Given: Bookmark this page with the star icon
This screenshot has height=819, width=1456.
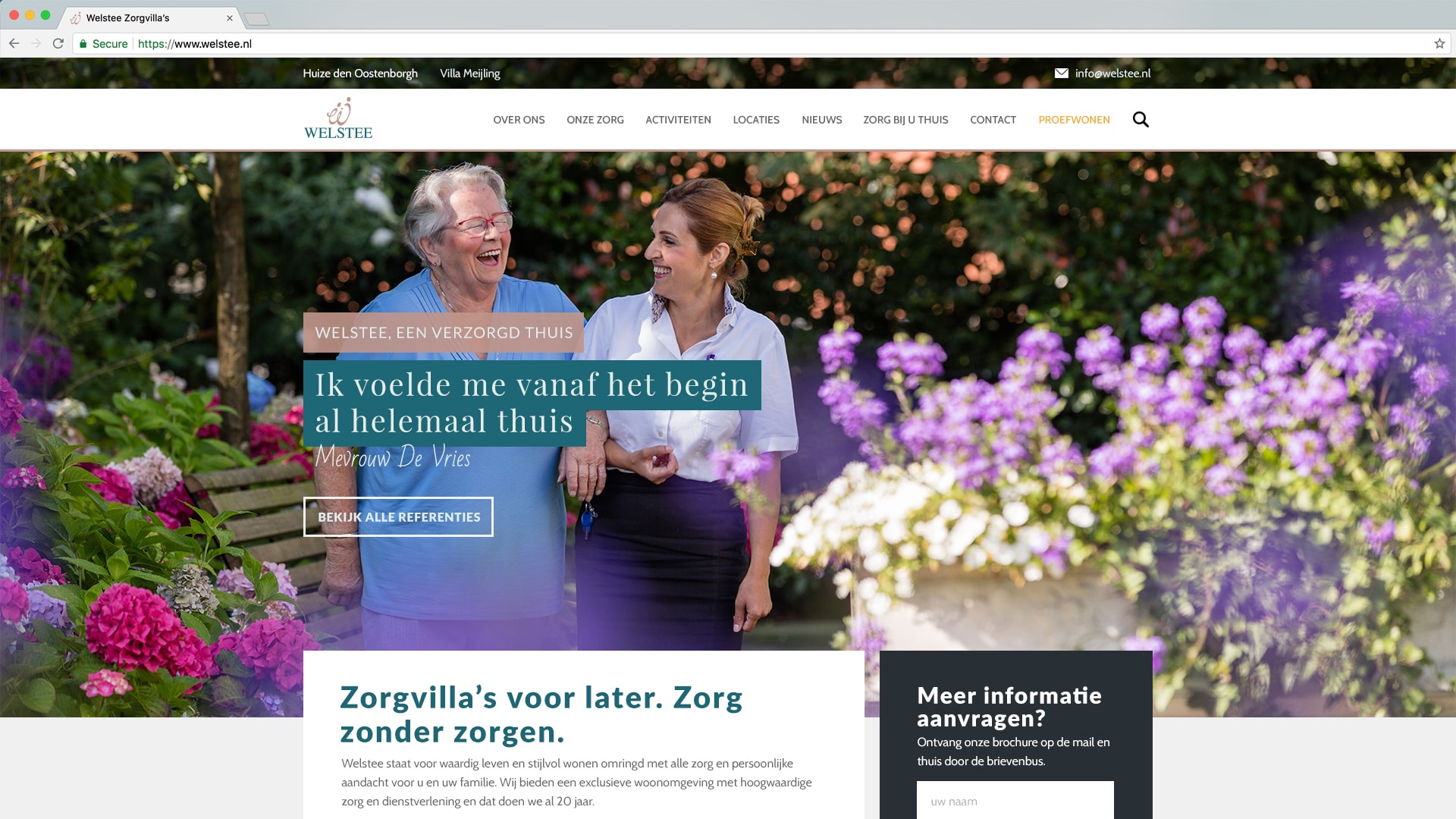Looking at the screenshot, I should point(1439,44).
